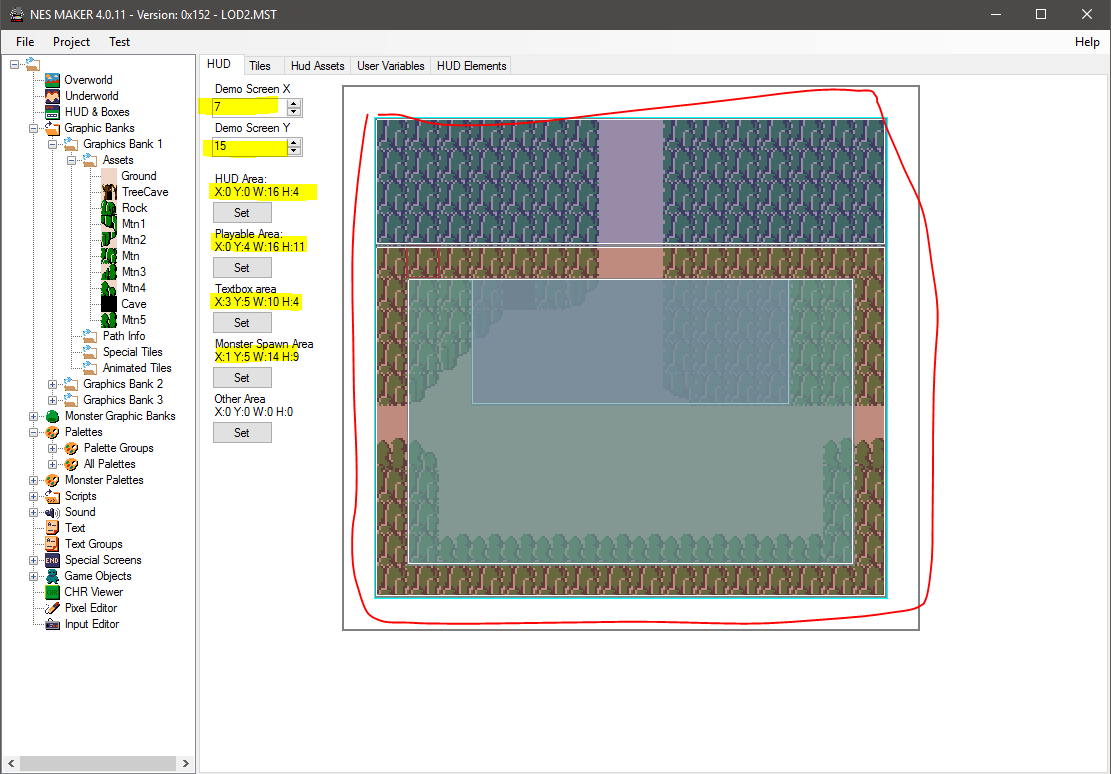1111x774 pixels.
Task: Click the Mtn5 asset tile icon
Action: pyautogui.click(x=109, y=320)
